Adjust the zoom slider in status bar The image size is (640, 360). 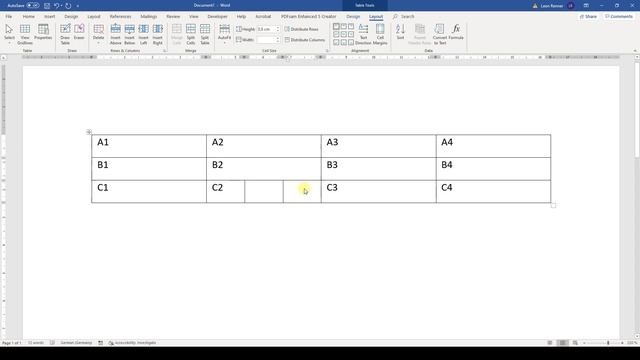pos(608,343)
